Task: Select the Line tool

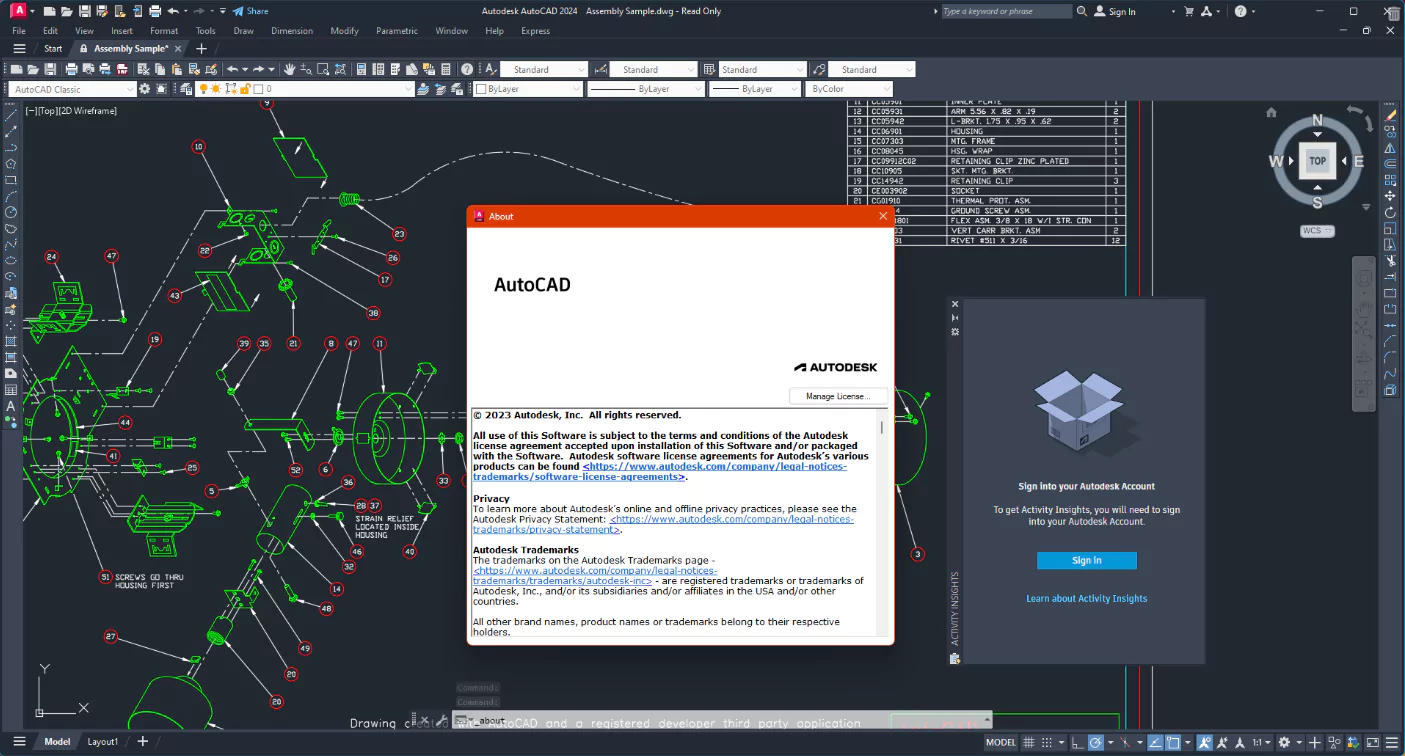Action: [x=11, y=114]
